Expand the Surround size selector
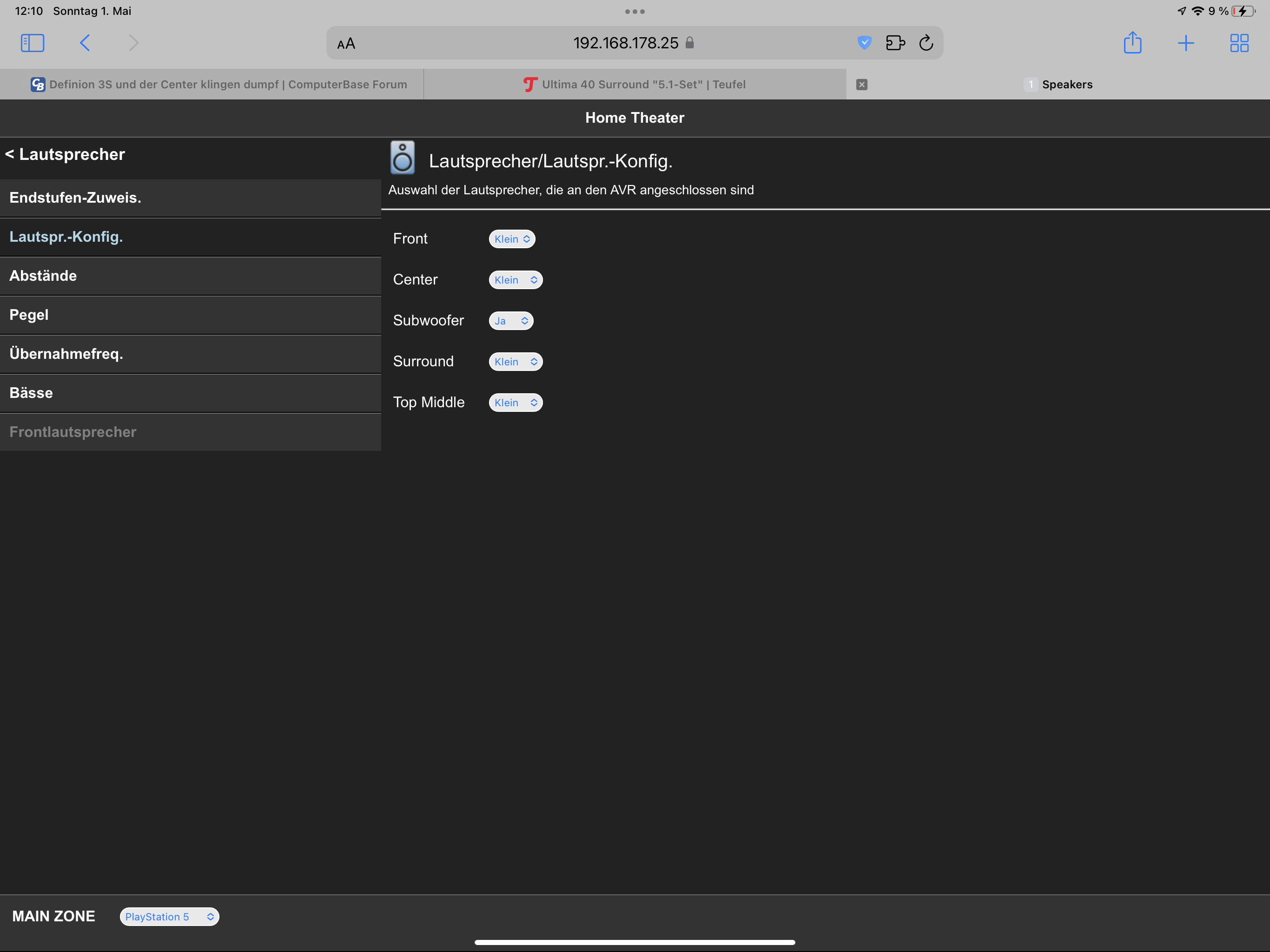The width and height of the screenshot is (1270, 952). tap(515, 361)
